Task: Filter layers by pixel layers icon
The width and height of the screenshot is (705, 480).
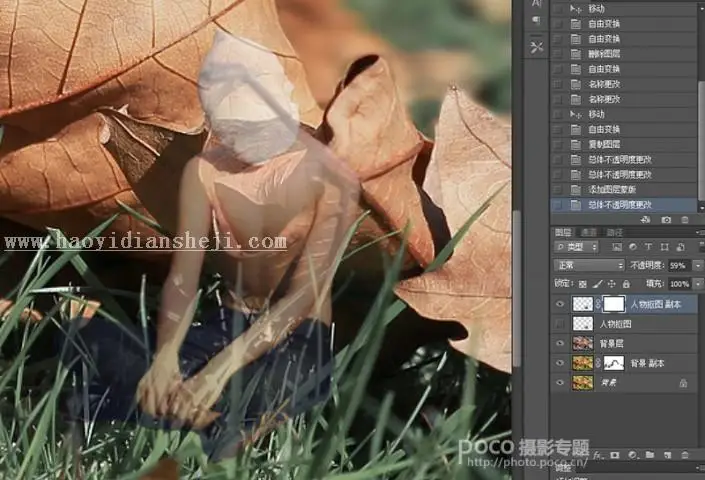Action: (617, 247)
